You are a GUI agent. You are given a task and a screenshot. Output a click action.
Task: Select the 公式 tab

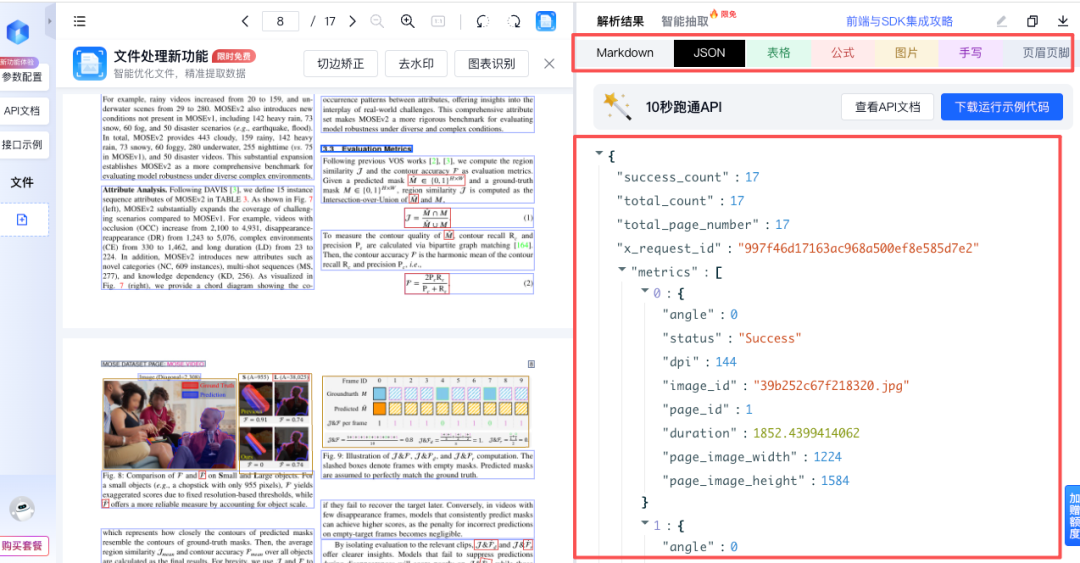842,53
